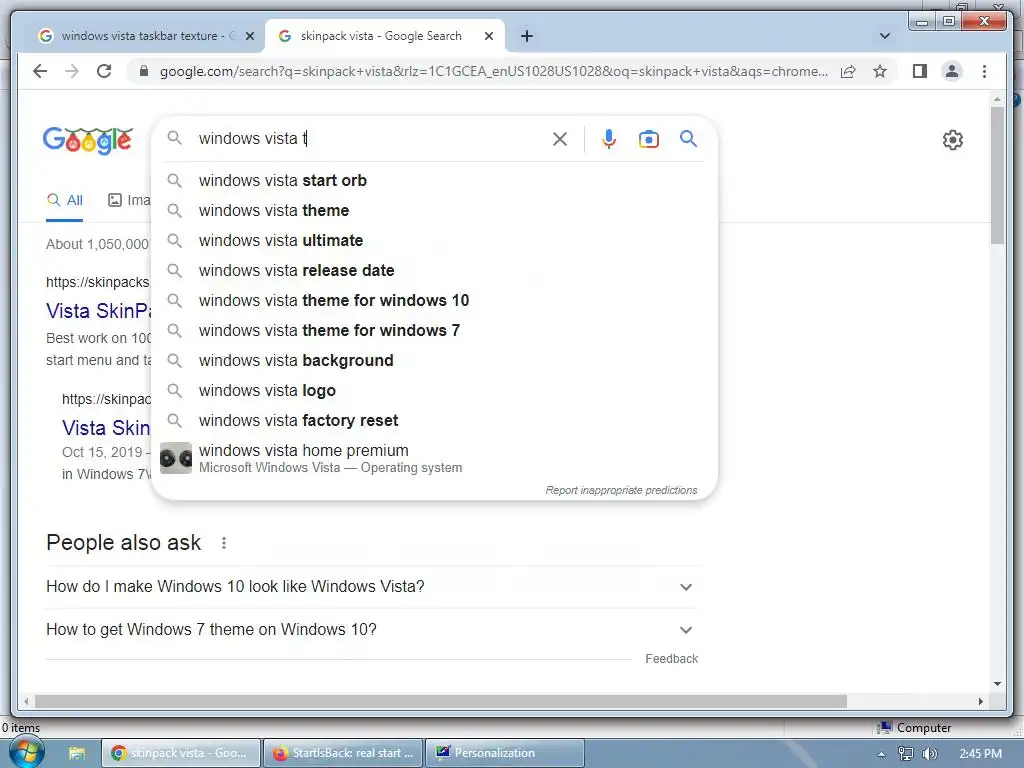Open Windows Explorer from the taskbar

coord(77,753)
